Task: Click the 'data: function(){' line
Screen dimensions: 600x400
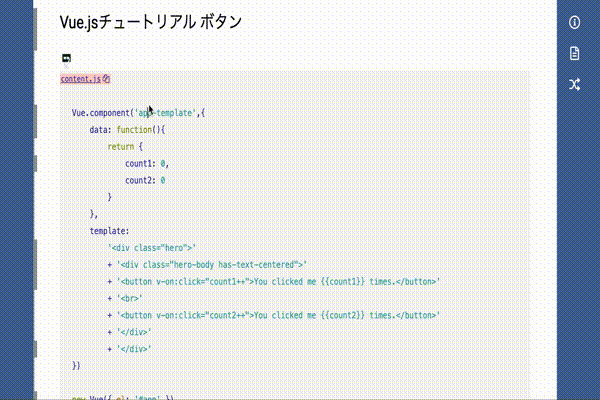Action: (127, 130)
